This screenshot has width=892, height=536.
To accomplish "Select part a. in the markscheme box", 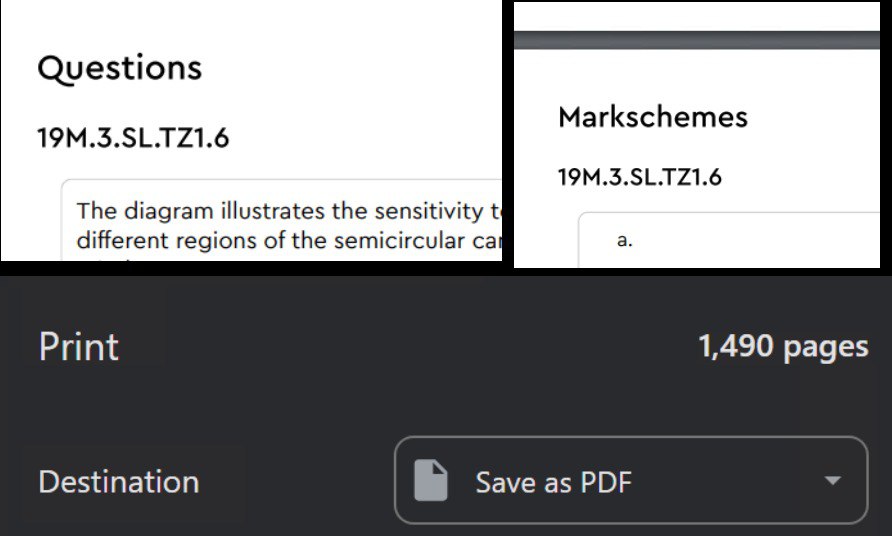I will (x=625, y=241).
